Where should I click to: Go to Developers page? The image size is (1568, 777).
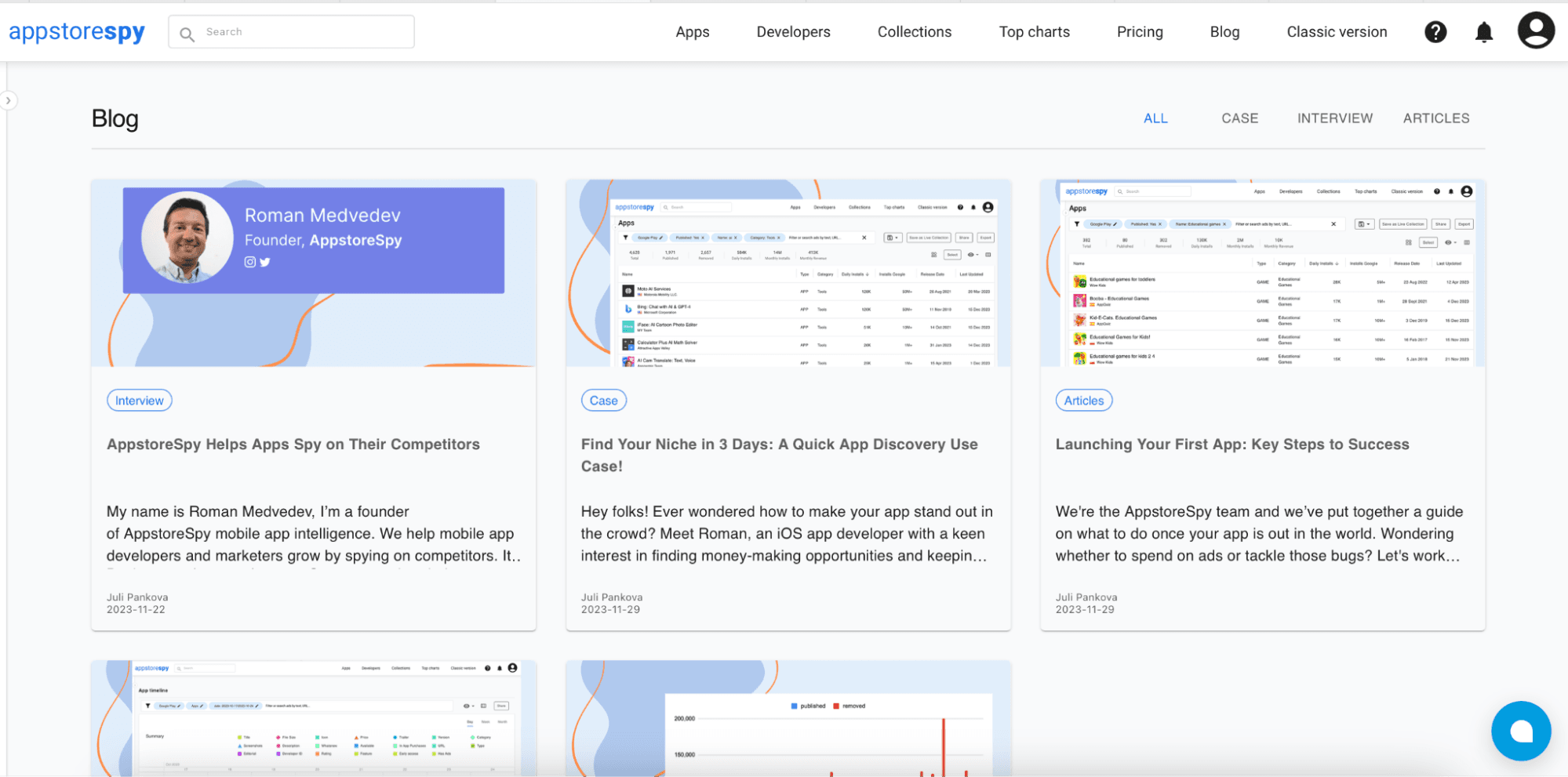tap(793, 32)
